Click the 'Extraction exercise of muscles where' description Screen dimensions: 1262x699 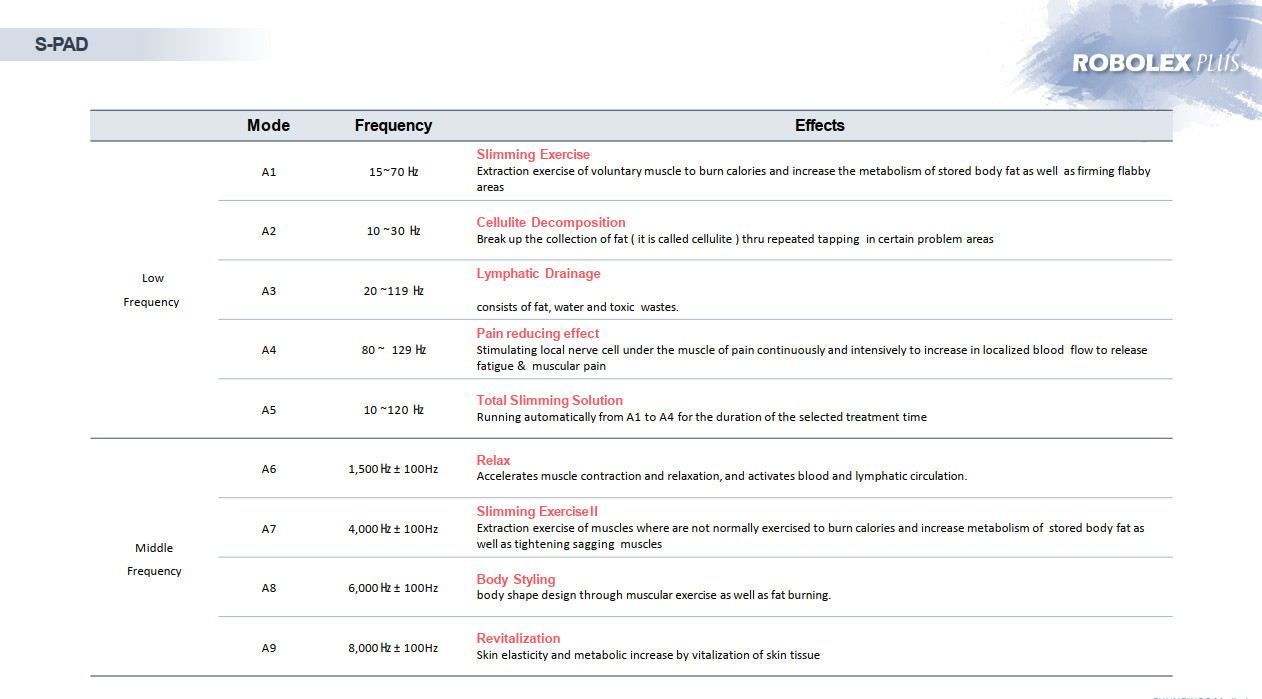coord(810,536)
